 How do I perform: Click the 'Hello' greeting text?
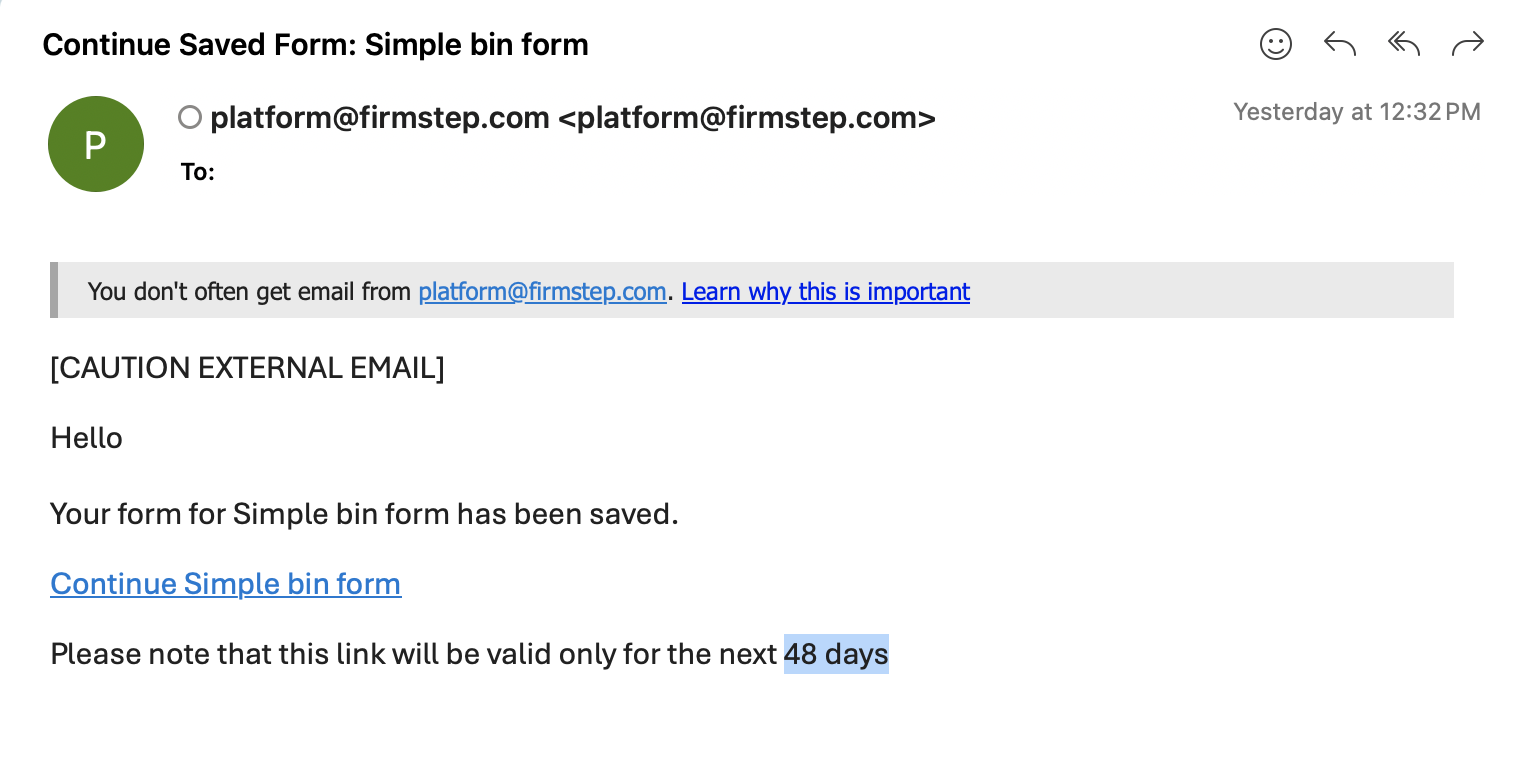[x=87, y=438]
